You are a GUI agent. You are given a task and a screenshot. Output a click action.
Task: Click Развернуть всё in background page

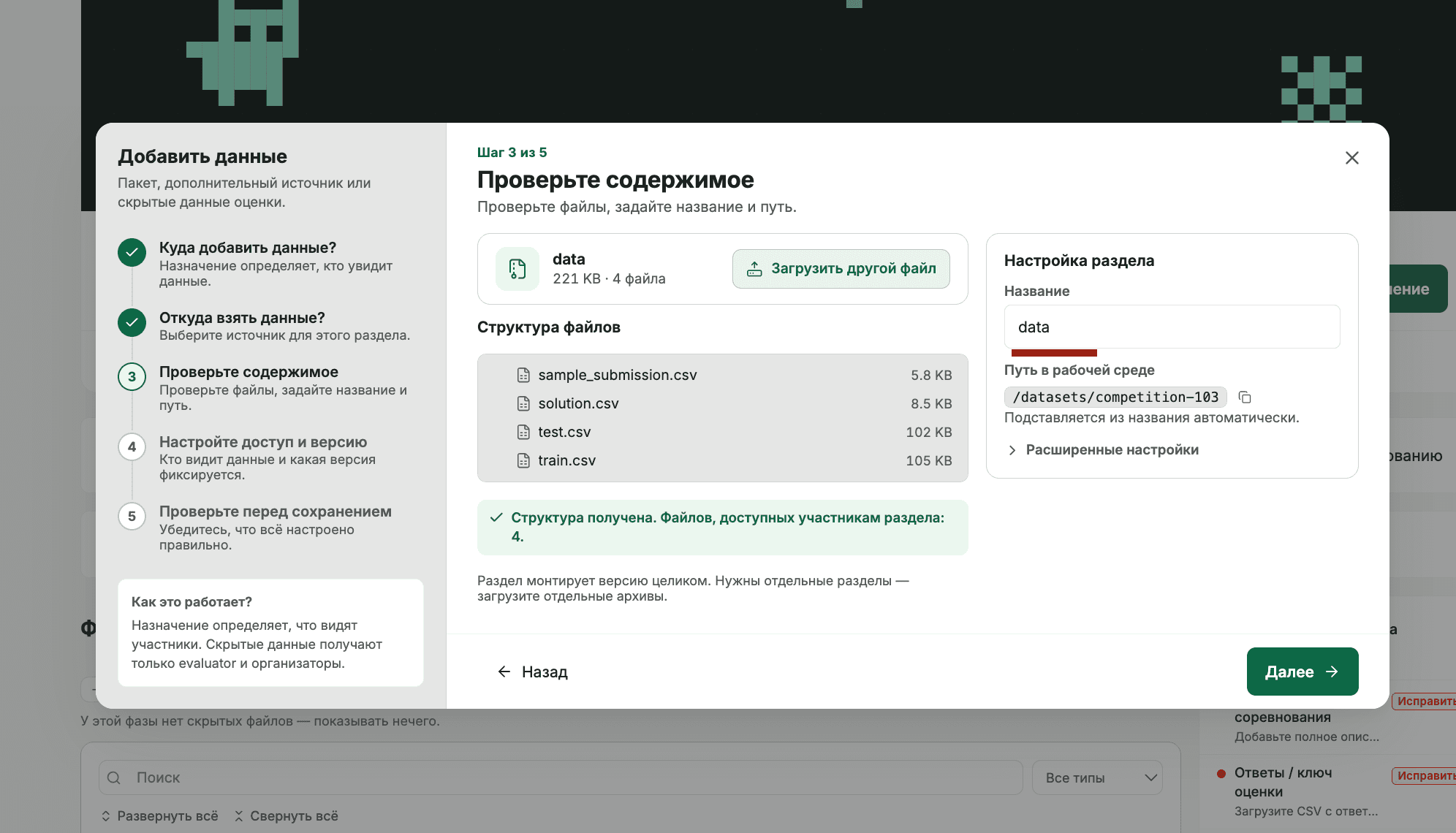159,815
